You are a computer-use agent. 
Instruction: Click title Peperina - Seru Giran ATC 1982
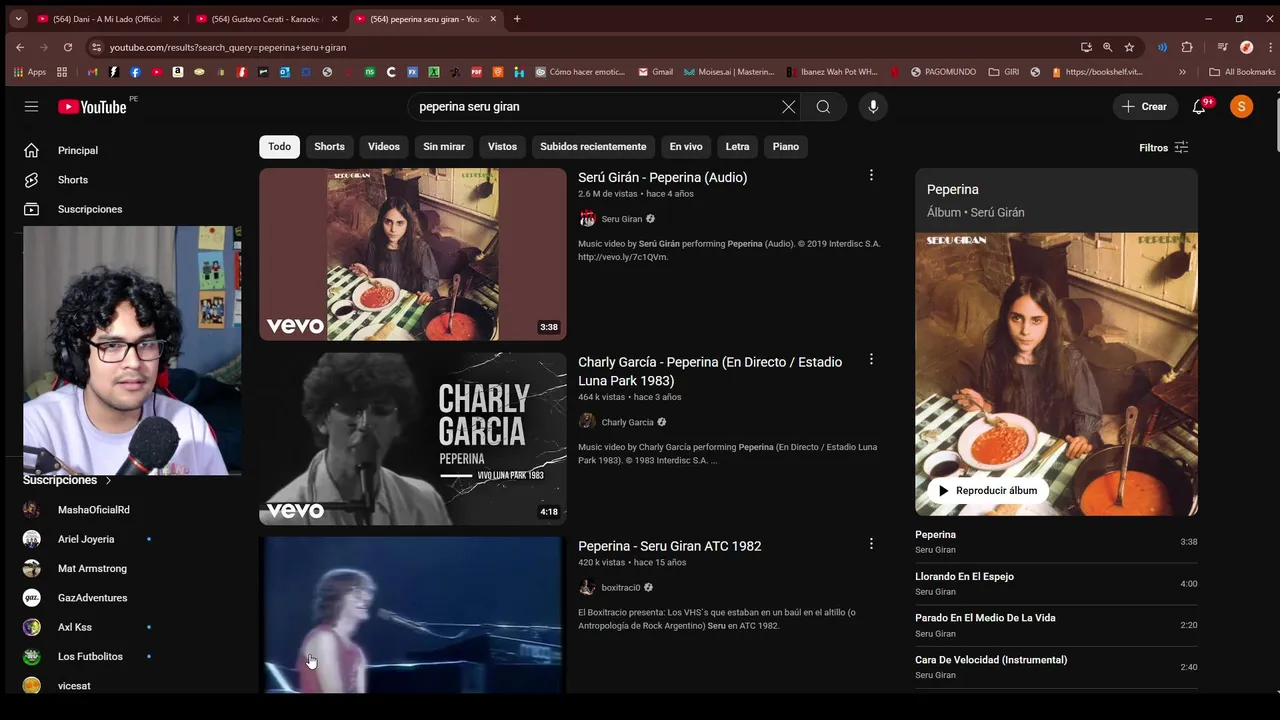click(x=669, y=546)
